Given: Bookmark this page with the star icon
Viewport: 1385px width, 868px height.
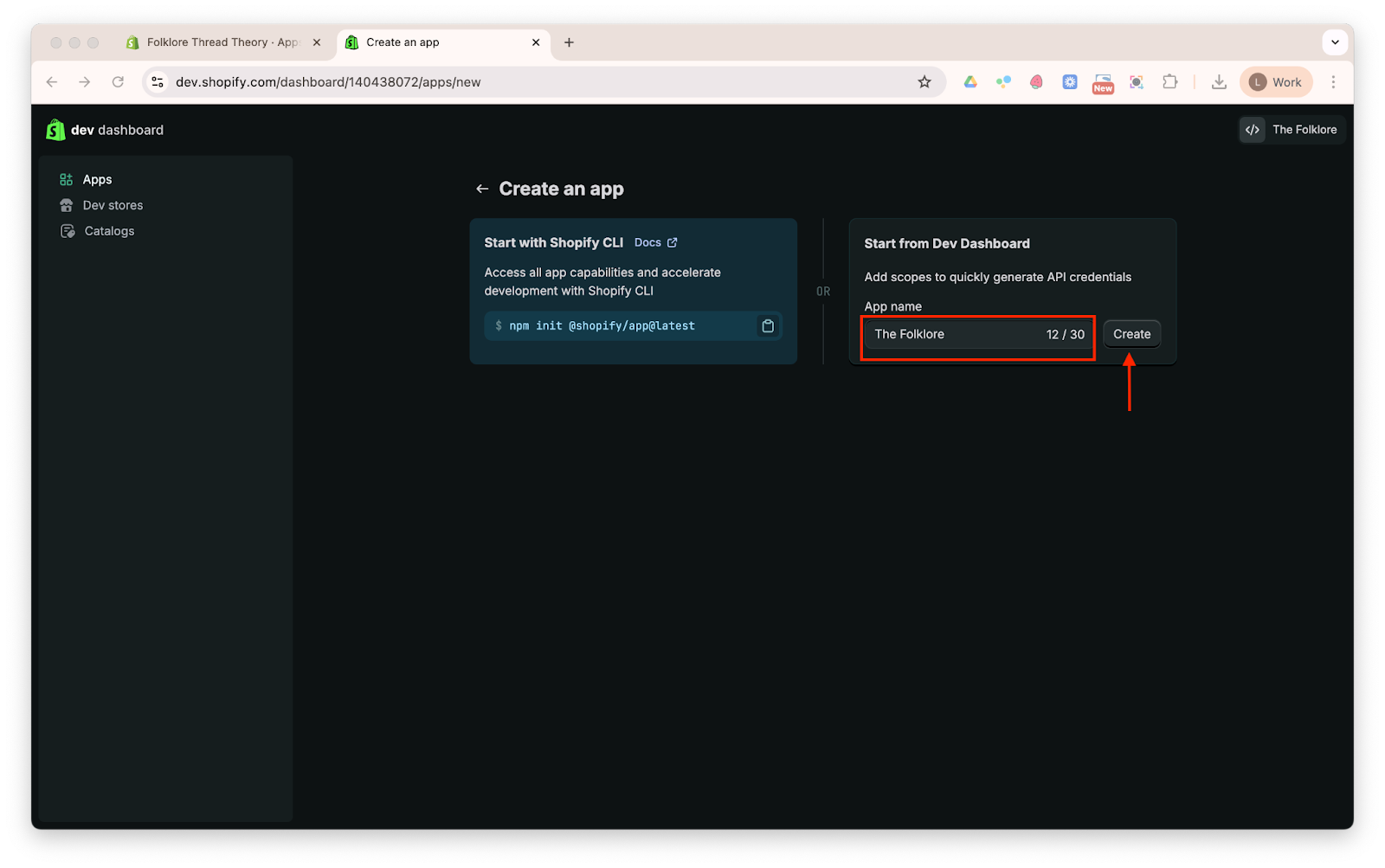Looking at the screenshot, I should [924, 82].
